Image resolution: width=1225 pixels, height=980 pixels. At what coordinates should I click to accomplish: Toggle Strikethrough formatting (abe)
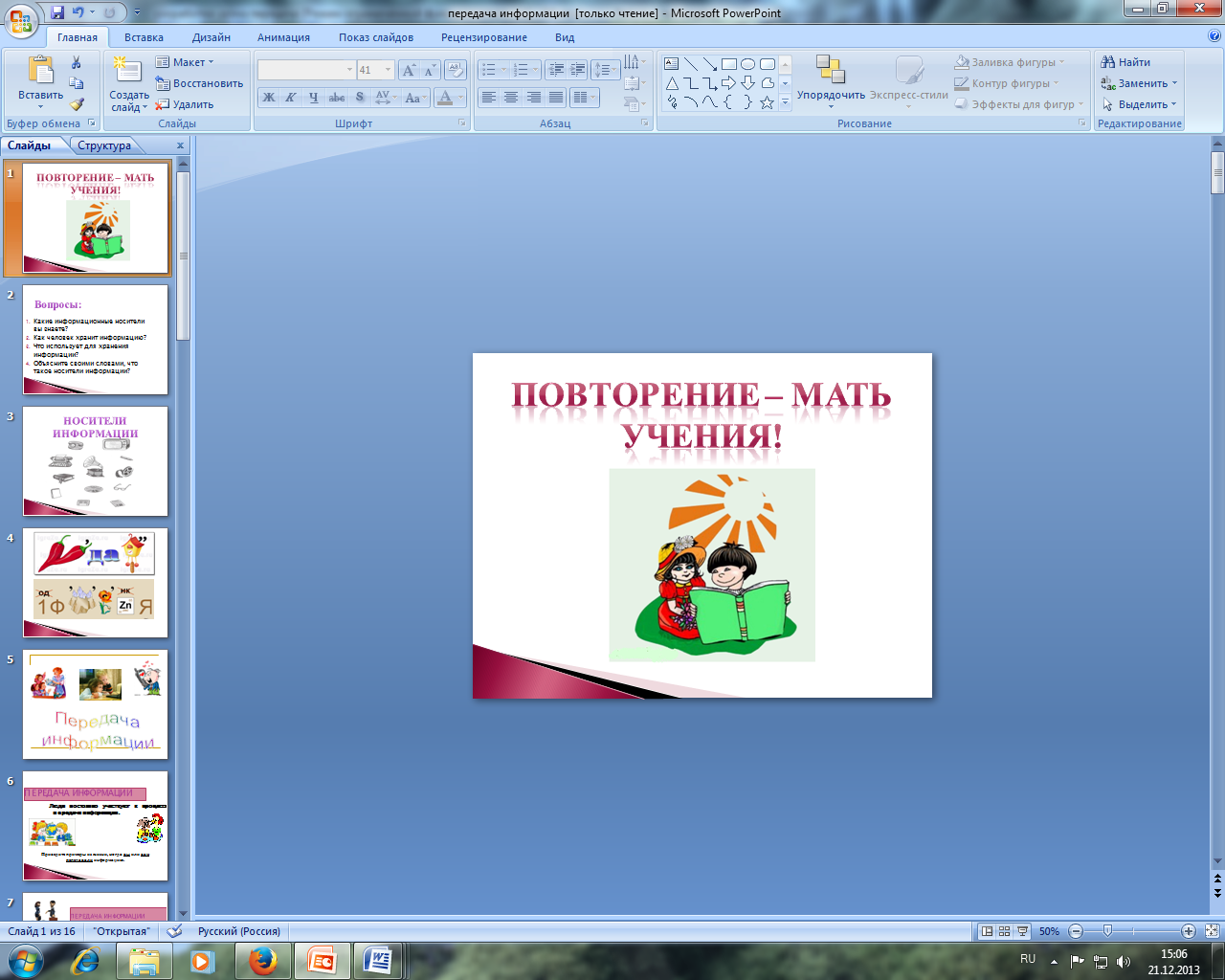click(337, 98)
